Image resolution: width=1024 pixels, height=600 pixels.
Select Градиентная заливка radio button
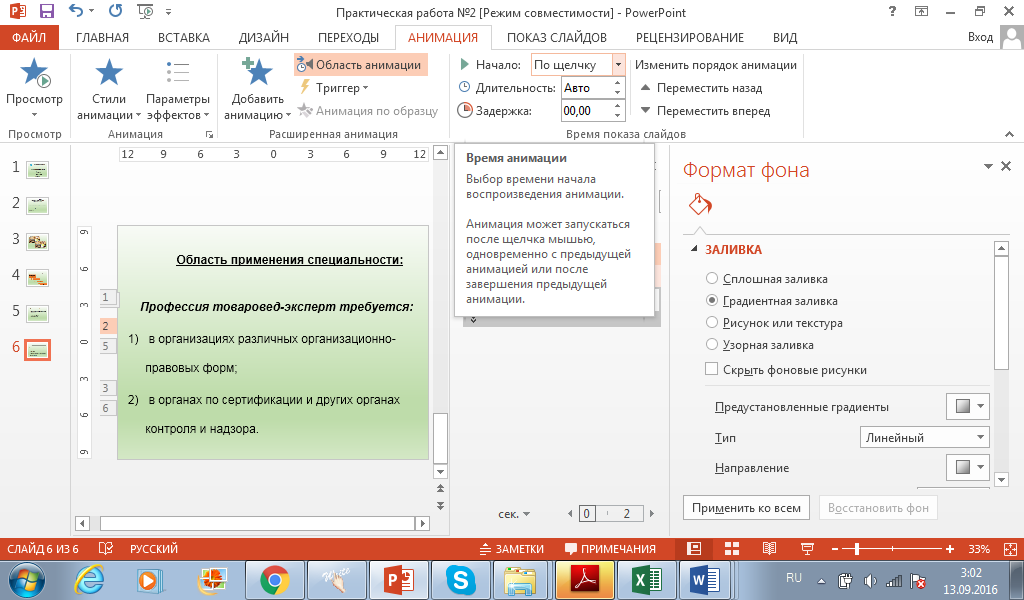click(712, 300)
